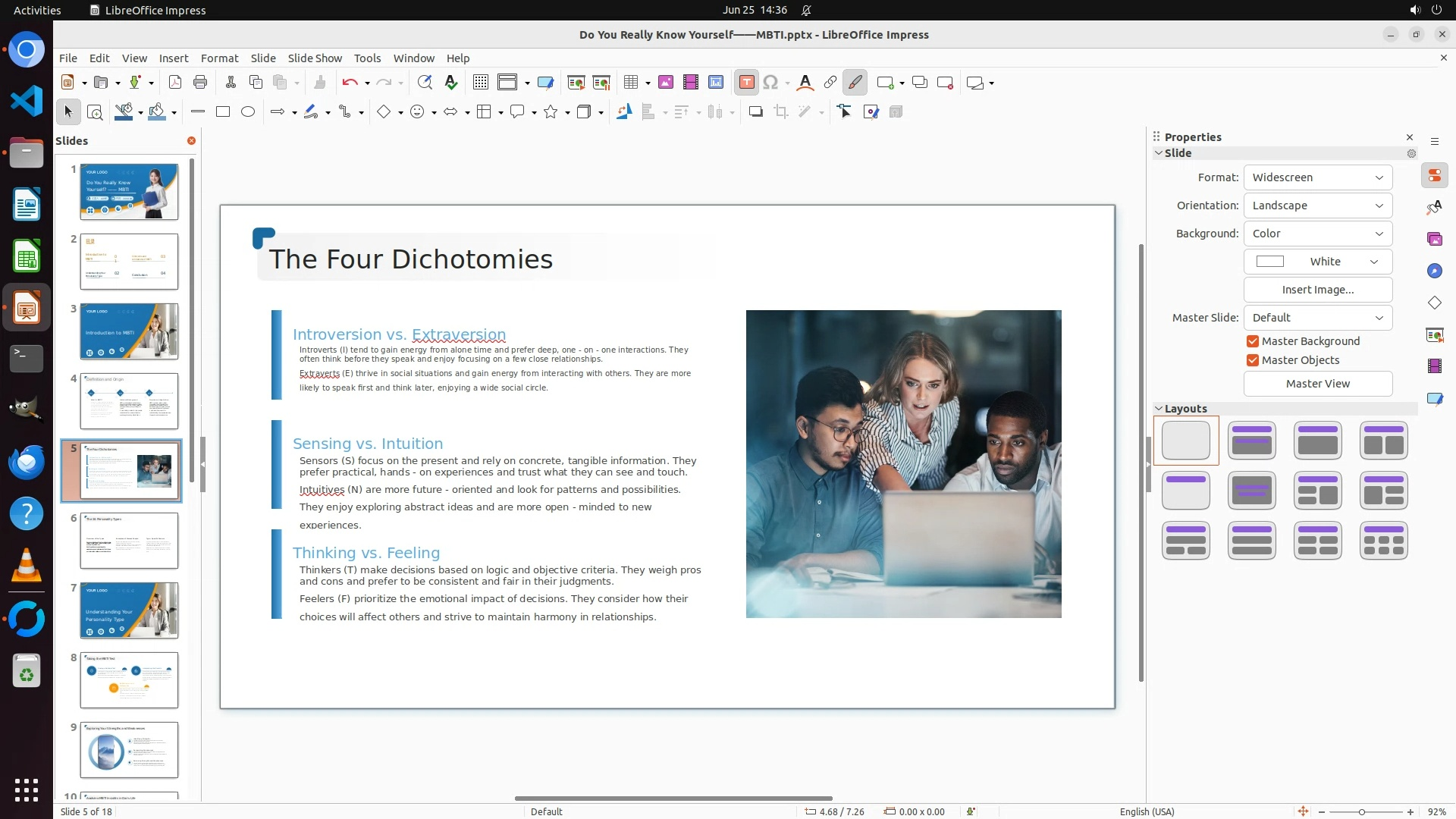Click the Display Grid toolbar icon
1456x819 pixels.
(x=480, y=83)
